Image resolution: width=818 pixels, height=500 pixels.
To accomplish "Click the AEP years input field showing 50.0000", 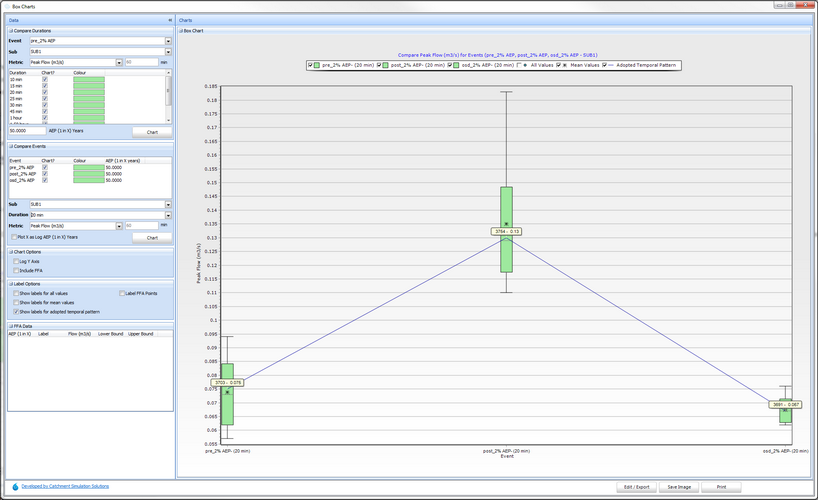I will 26,131.
